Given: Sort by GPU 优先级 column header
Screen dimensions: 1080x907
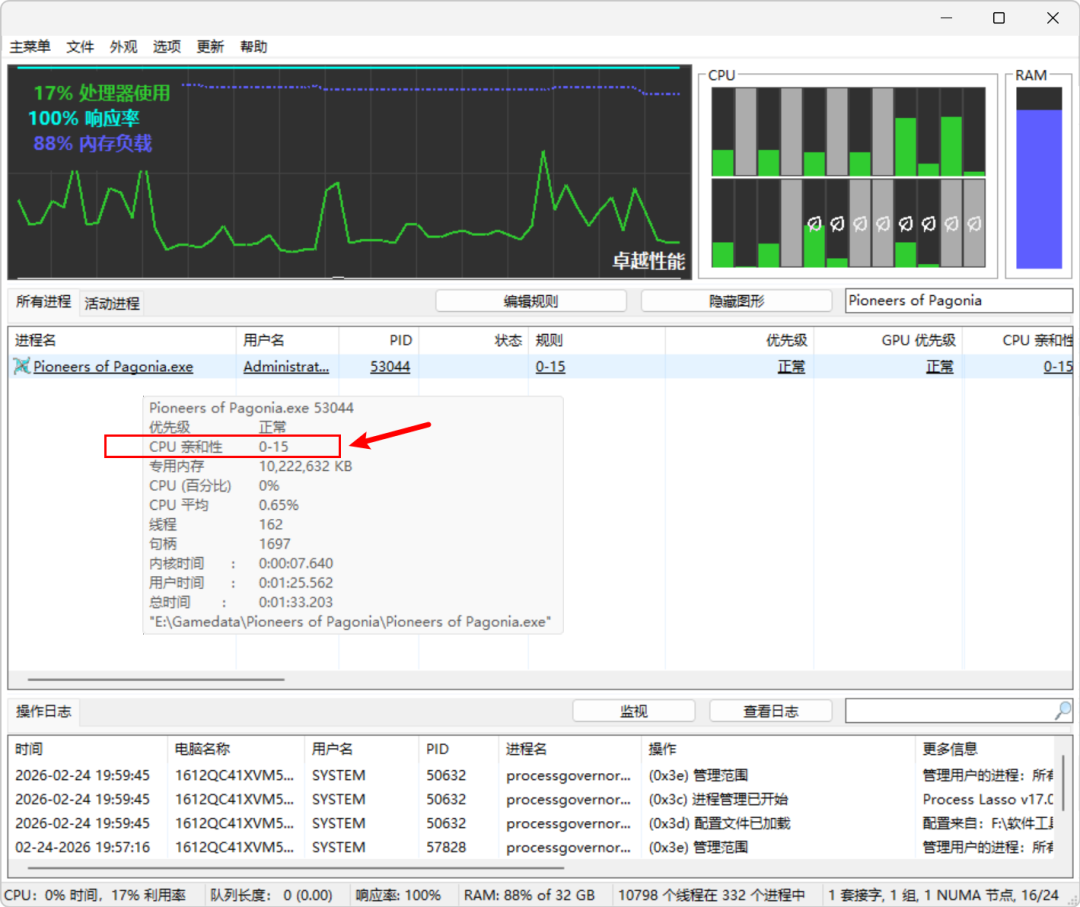Looking at the screenshot, I should point(888,340).
